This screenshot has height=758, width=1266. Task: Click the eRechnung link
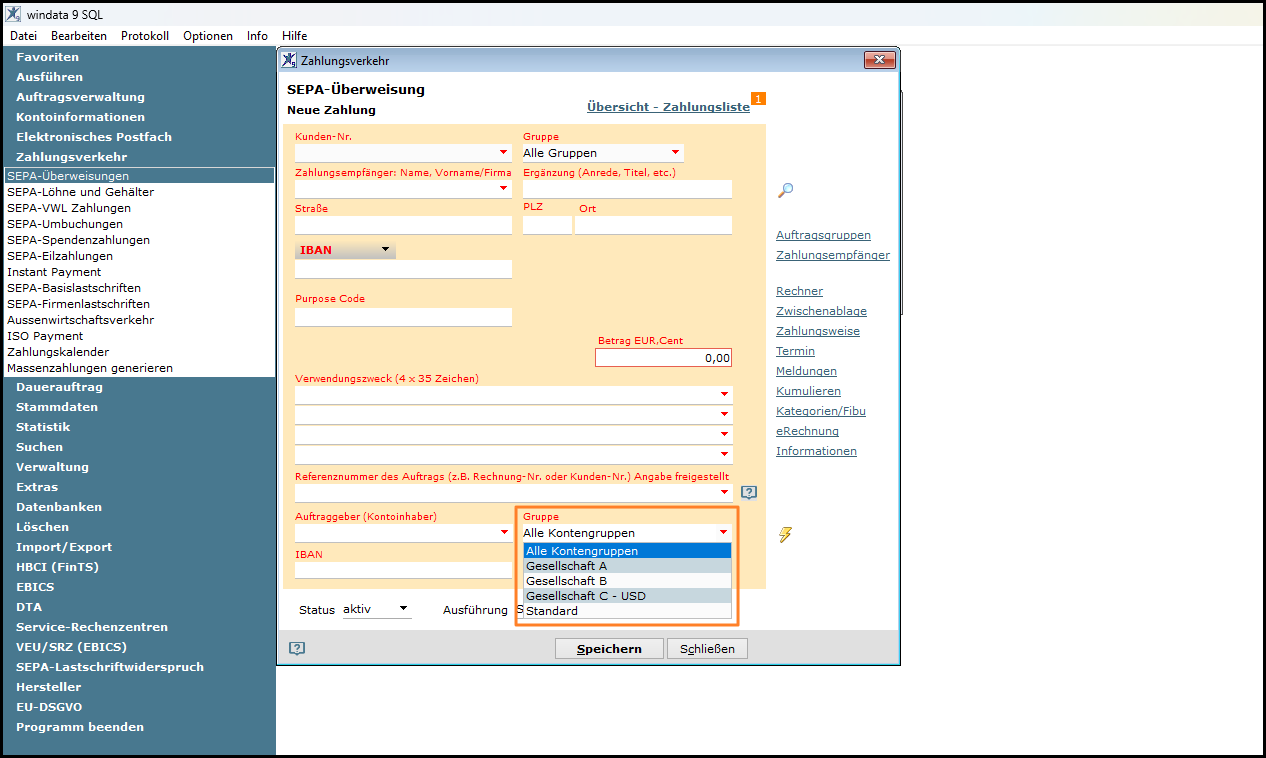click(807, 431)
